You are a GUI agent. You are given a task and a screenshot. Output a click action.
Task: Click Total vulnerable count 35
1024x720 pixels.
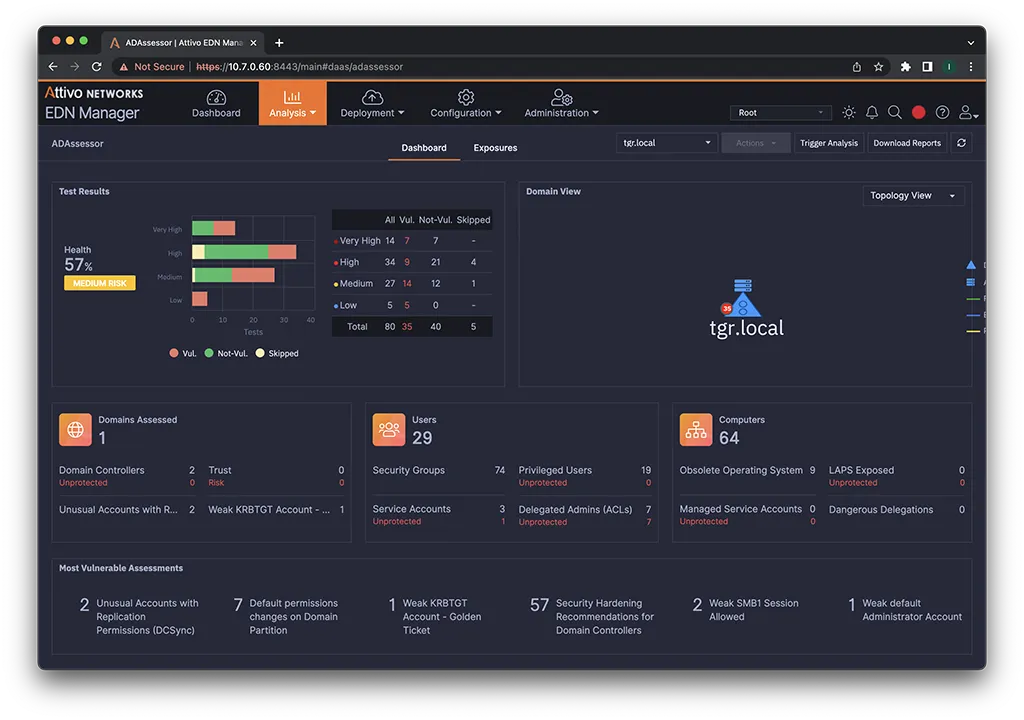coord(407,327)
